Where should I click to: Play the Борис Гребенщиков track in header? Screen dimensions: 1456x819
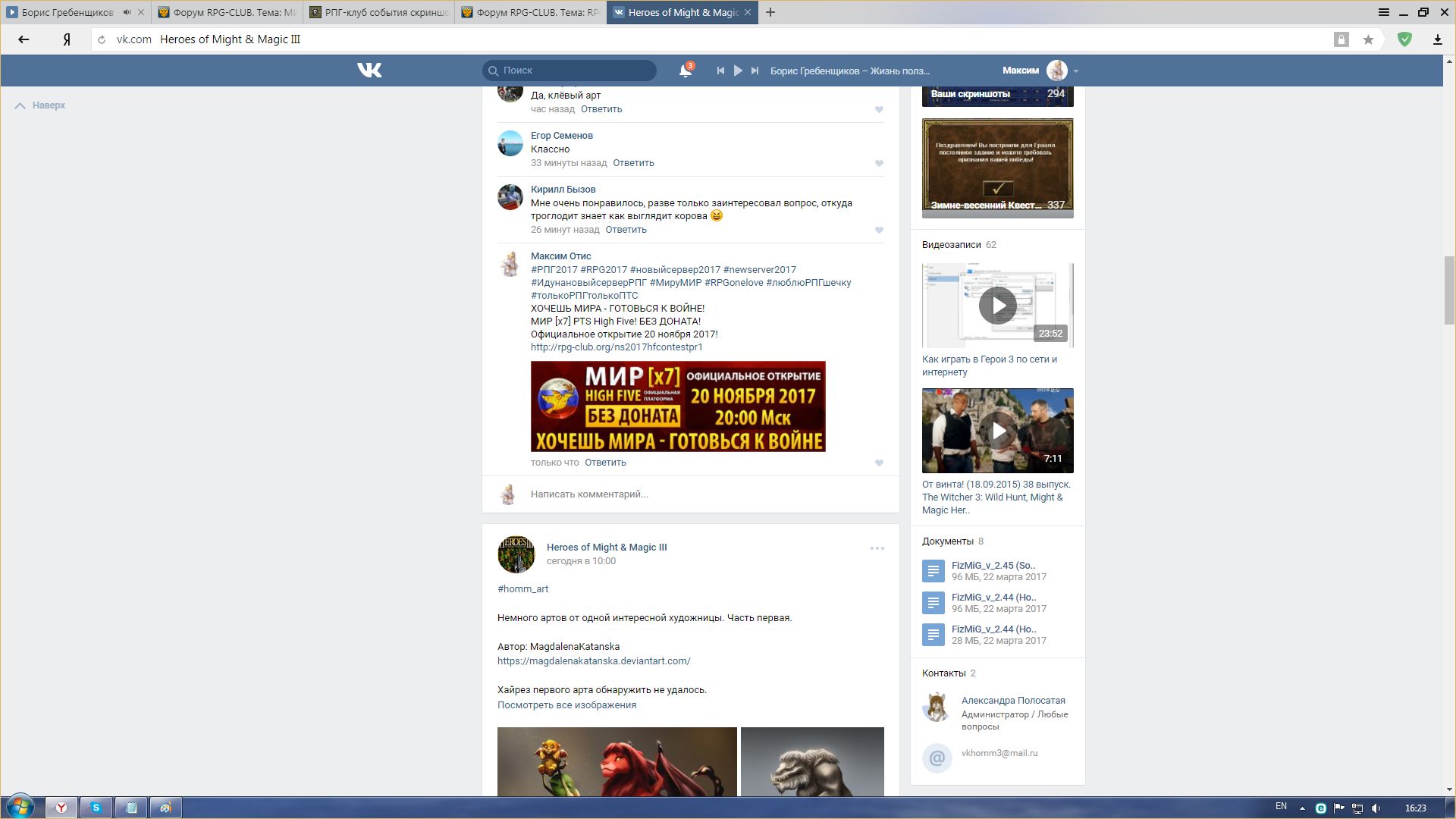coord(738,71)
